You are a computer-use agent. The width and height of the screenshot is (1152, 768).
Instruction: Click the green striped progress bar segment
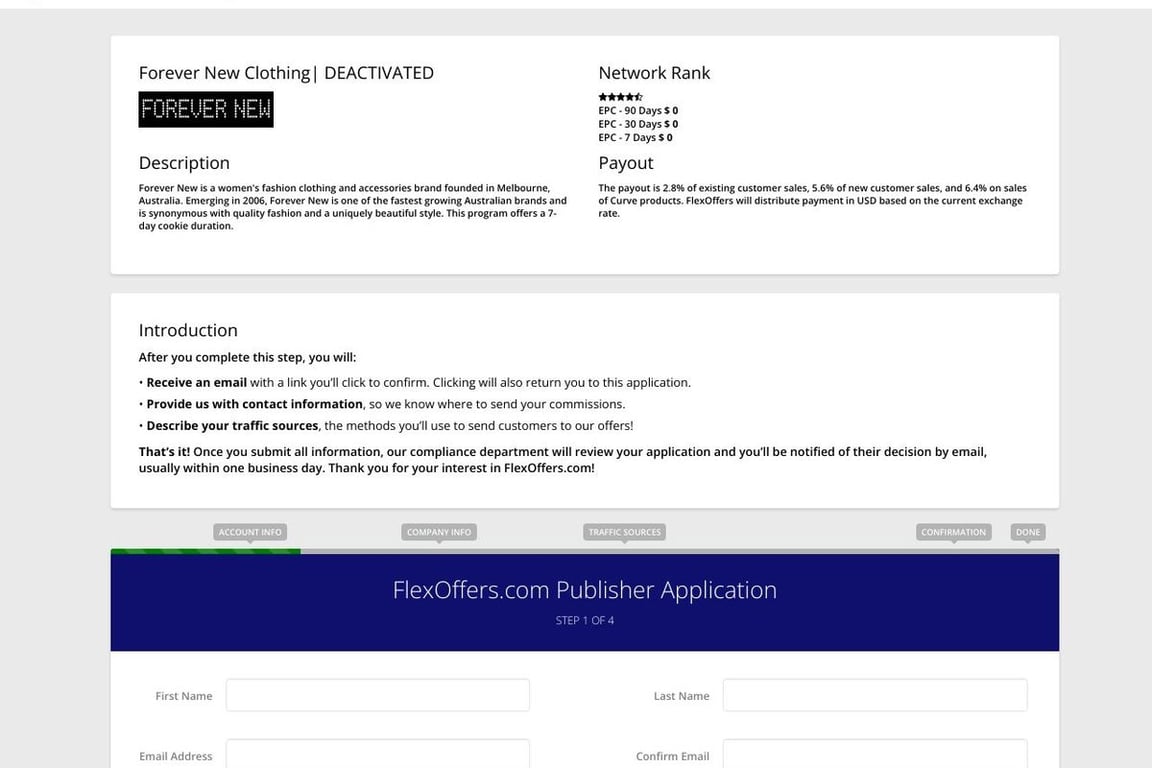[x=205, y=551]
